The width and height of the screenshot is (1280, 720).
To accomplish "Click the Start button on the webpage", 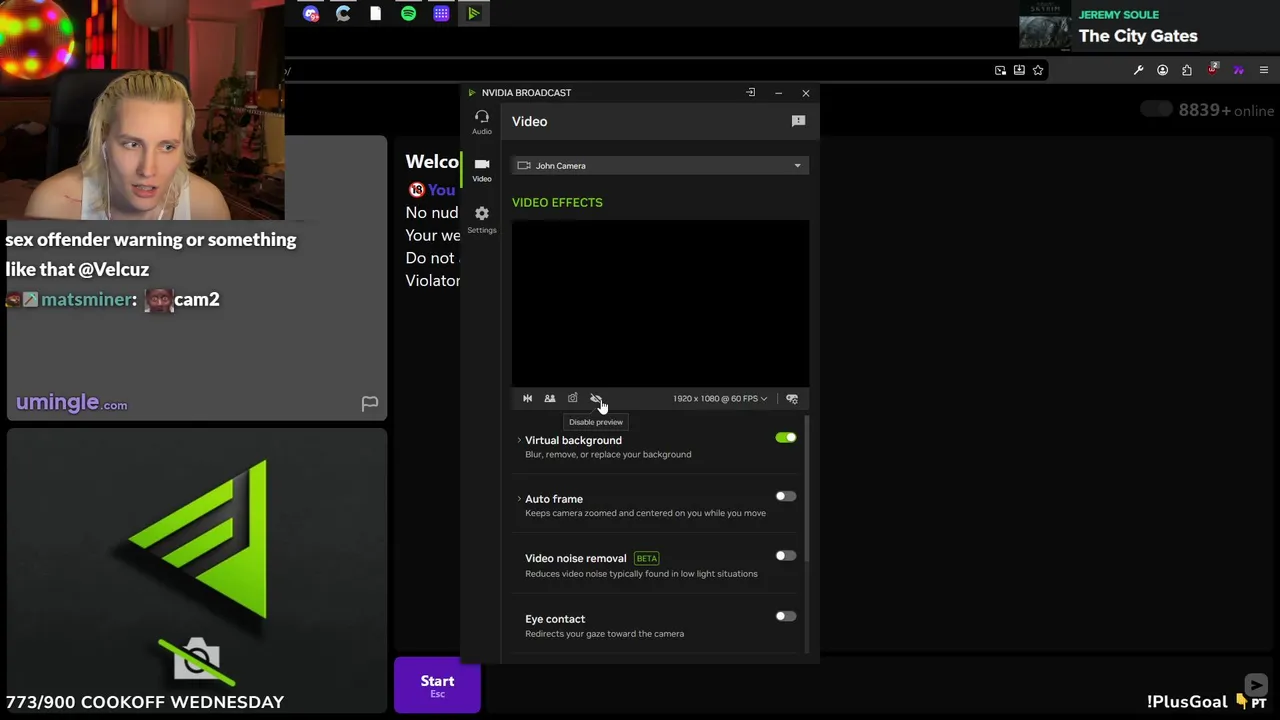I will (437, 685).
